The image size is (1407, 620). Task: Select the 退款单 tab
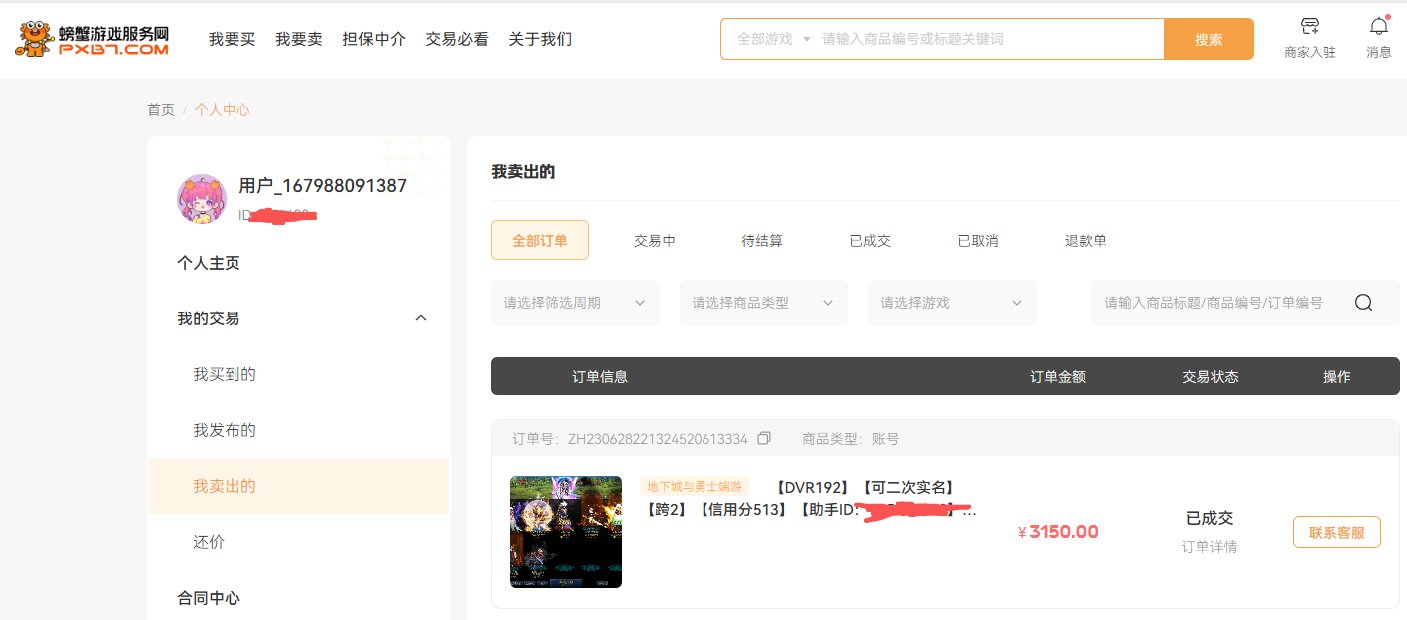tap(1085, 241)
